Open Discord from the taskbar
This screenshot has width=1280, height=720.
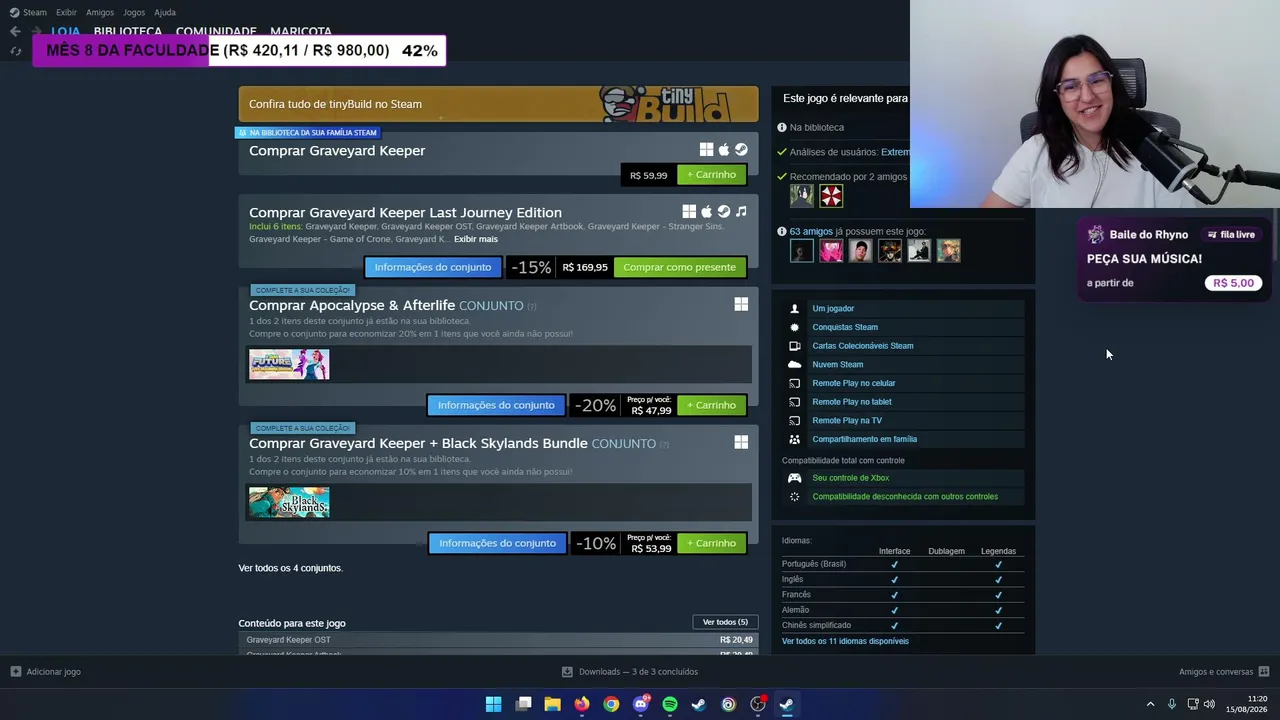click(641, 704)
